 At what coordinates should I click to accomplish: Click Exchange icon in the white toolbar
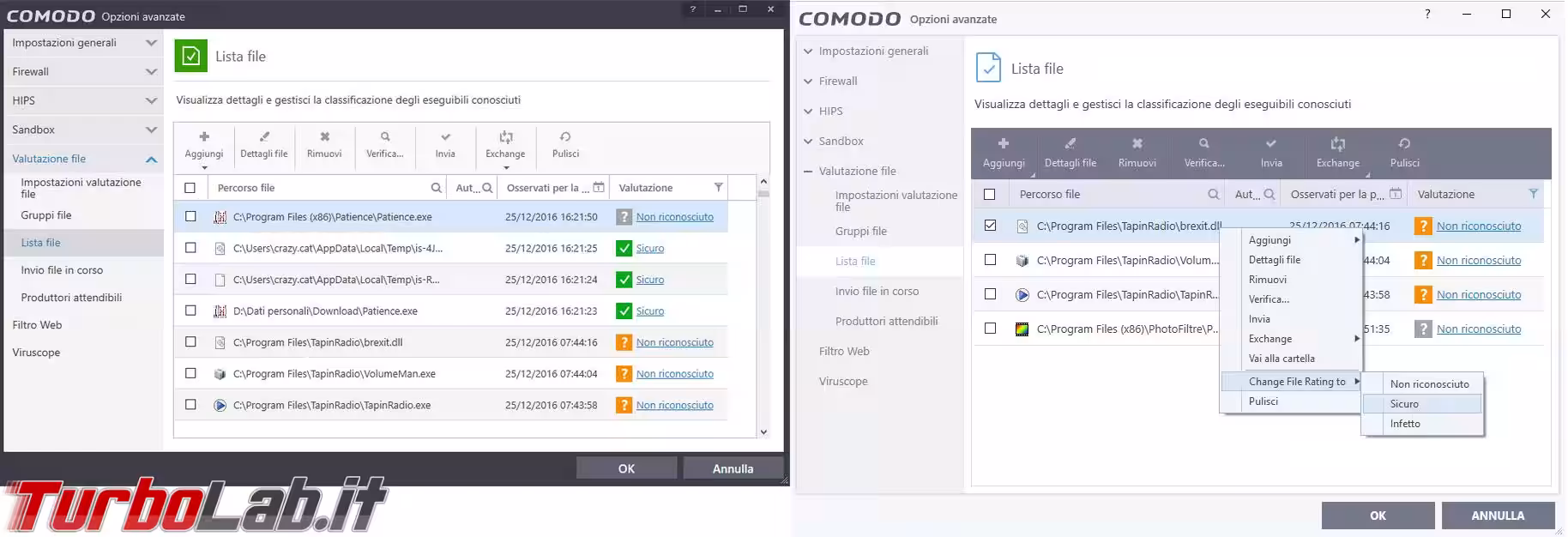(505, 137)
